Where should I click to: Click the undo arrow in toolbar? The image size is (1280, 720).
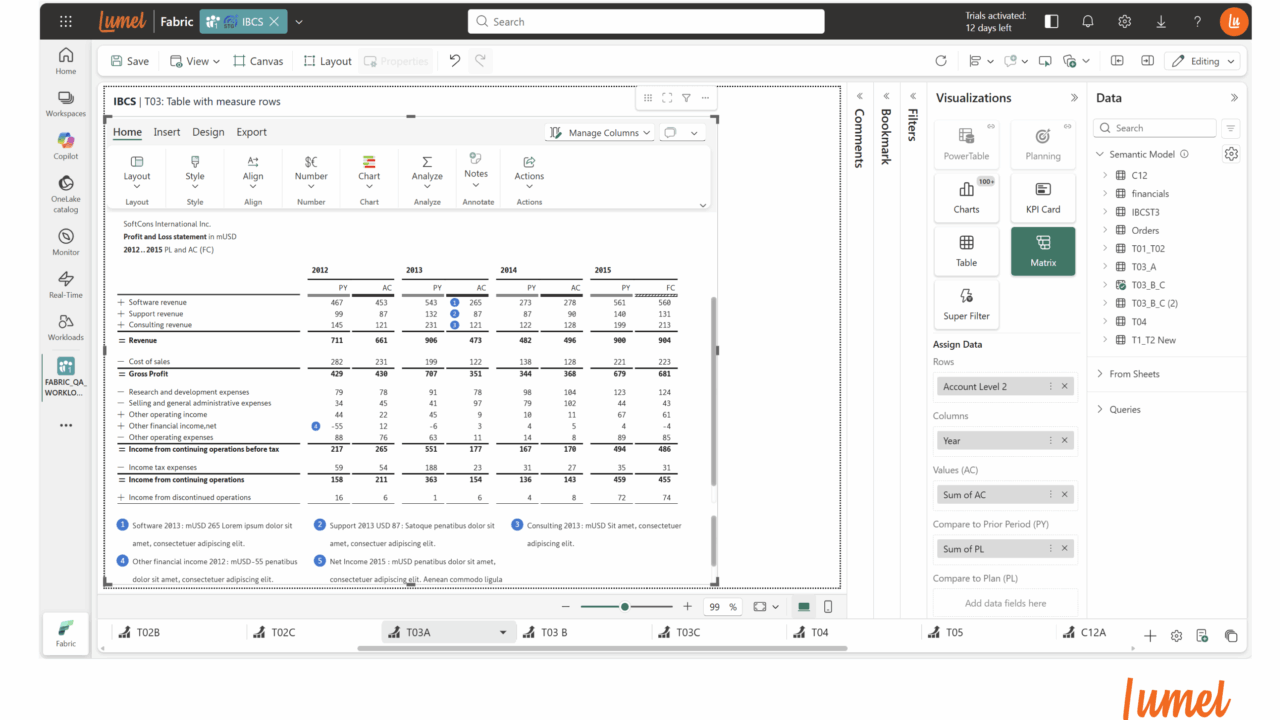point(455,61)
